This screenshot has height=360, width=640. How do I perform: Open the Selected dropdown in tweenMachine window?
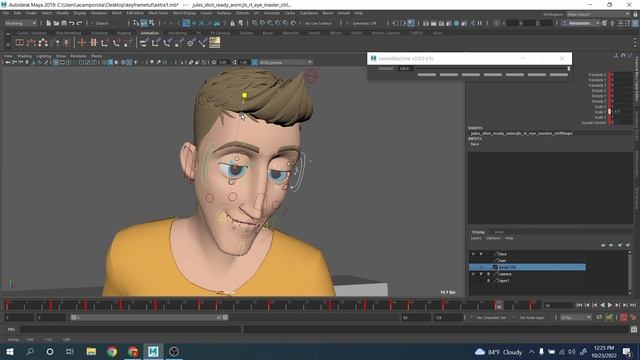coord(385,69)
